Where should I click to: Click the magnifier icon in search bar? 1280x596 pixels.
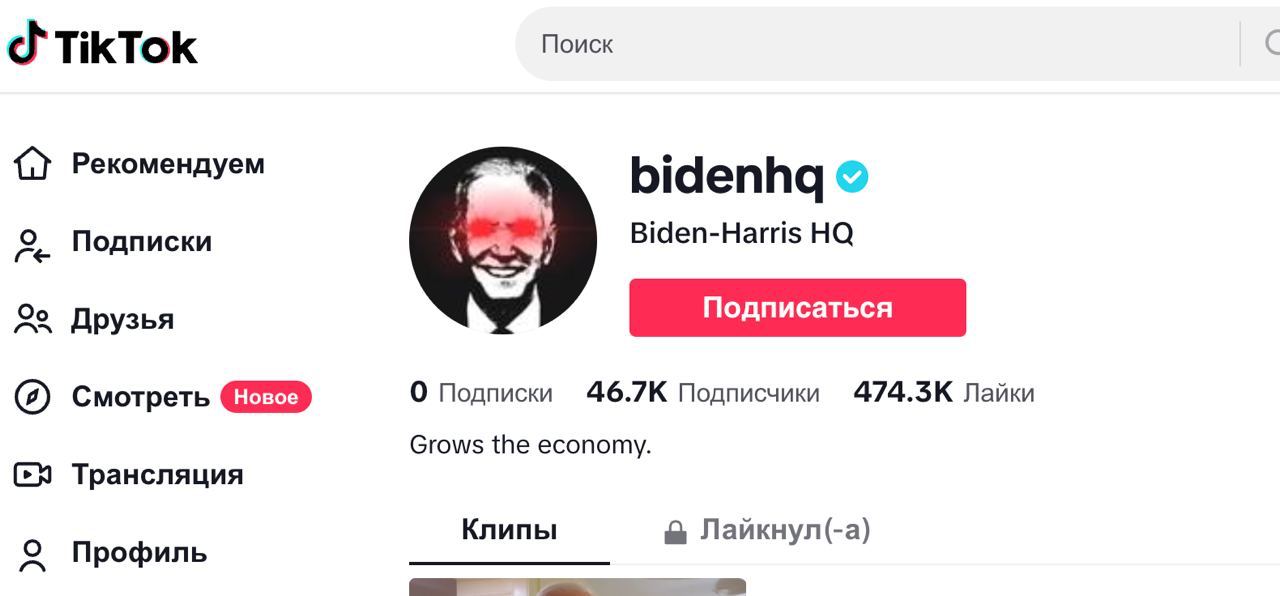[1272, 44]
